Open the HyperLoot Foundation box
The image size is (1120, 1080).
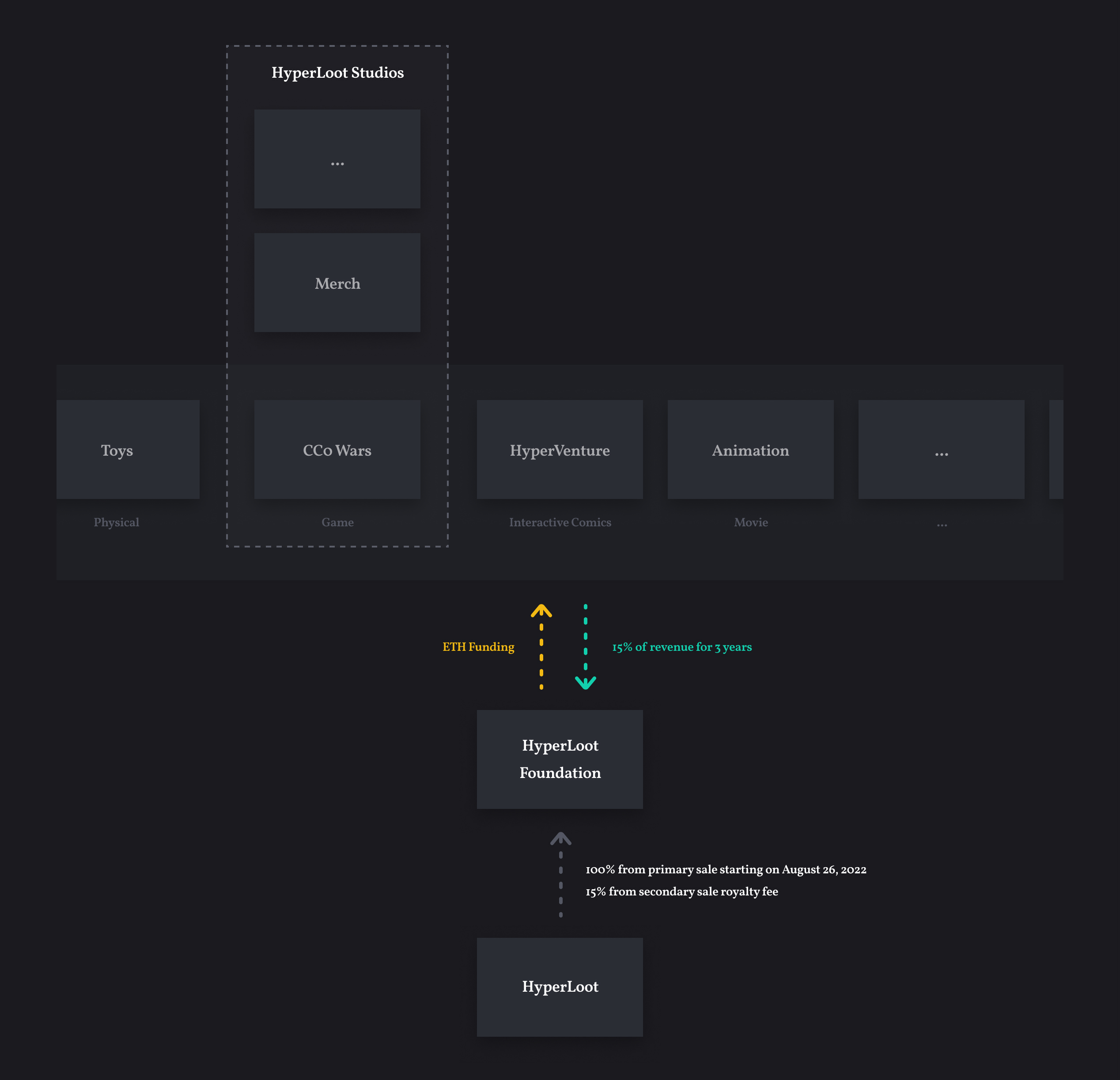(x=560, y=759)
